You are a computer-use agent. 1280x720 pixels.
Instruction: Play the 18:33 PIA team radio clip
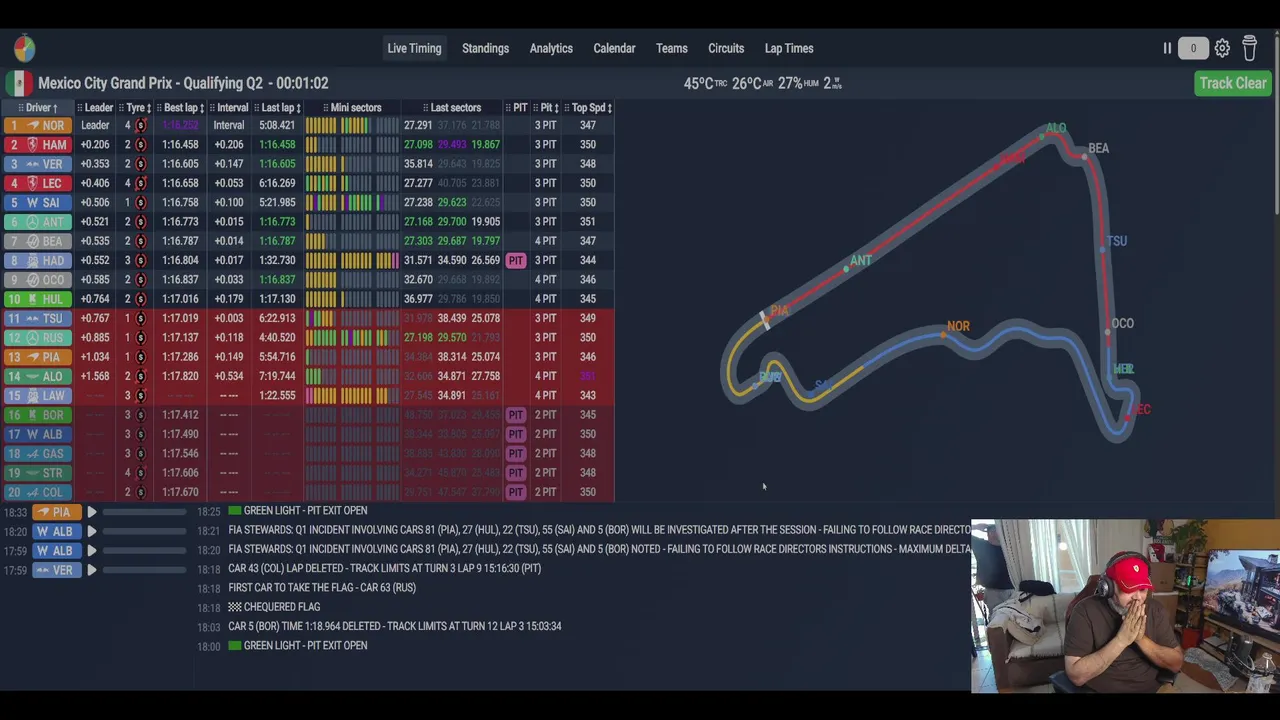[x=91, y=512]
